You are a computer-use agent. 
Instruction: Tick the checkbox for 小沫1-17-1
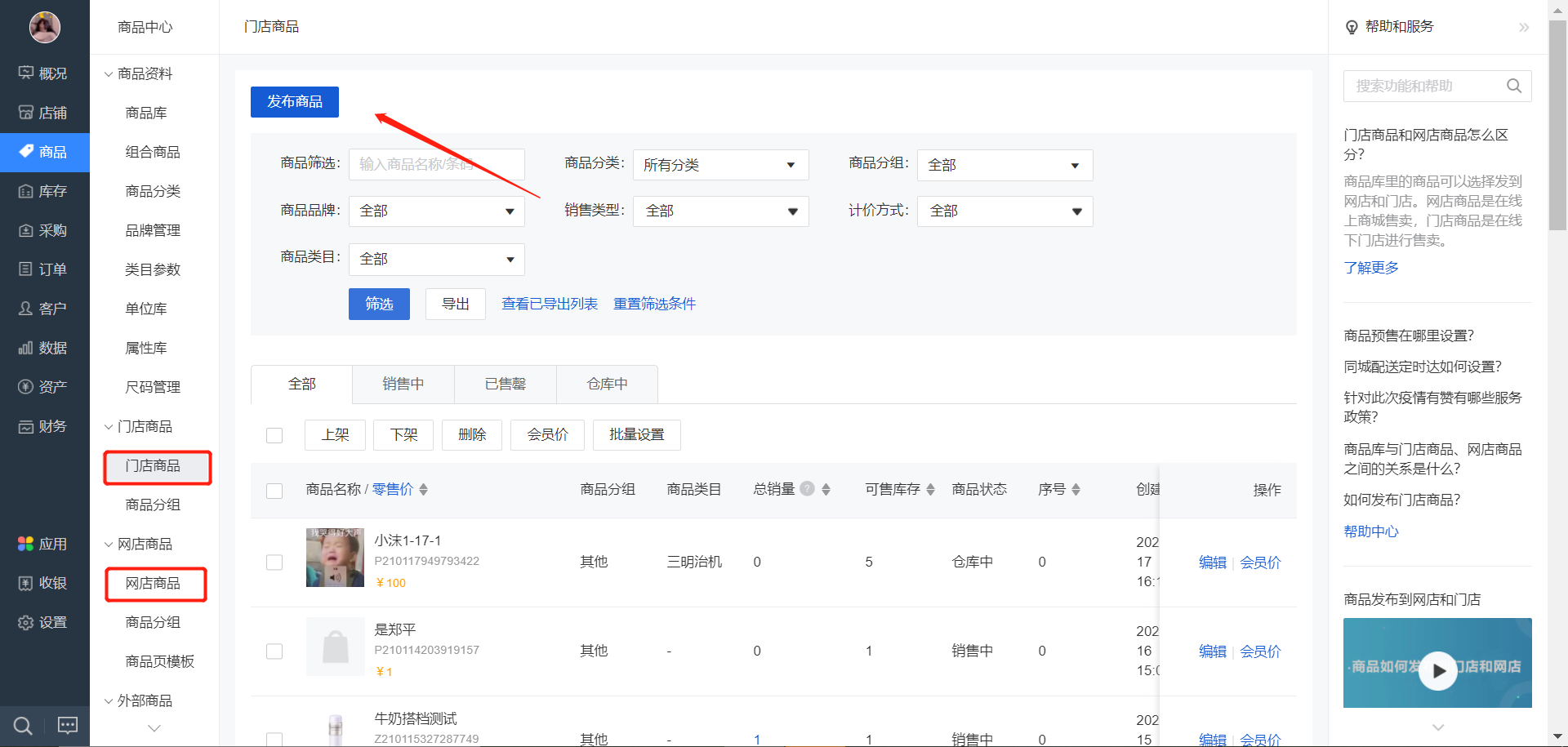(x=274, y=562)
